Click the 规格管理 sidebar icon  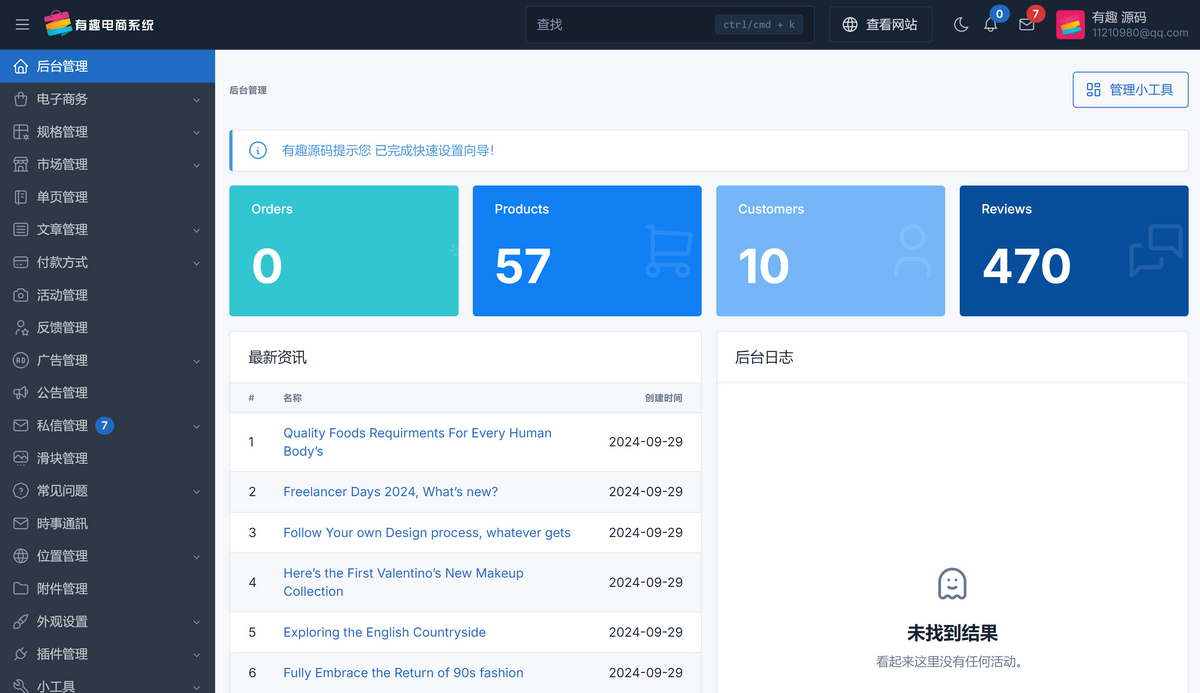click(x=21, y=132)
